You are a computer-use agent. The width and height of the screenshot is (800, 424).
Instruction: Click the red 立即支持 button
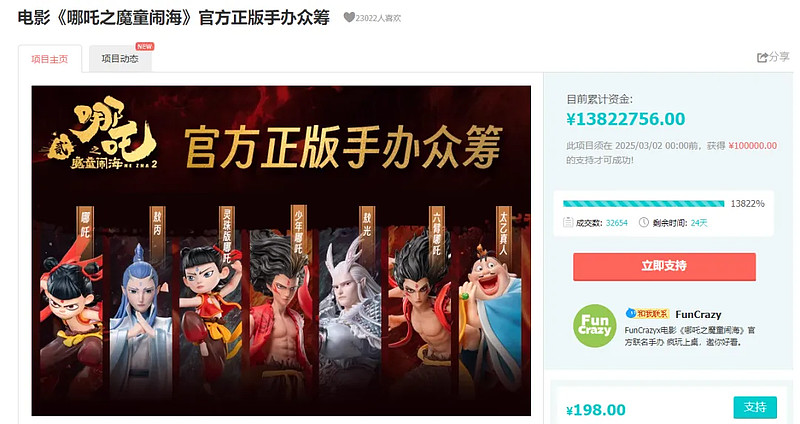point(664,266)
